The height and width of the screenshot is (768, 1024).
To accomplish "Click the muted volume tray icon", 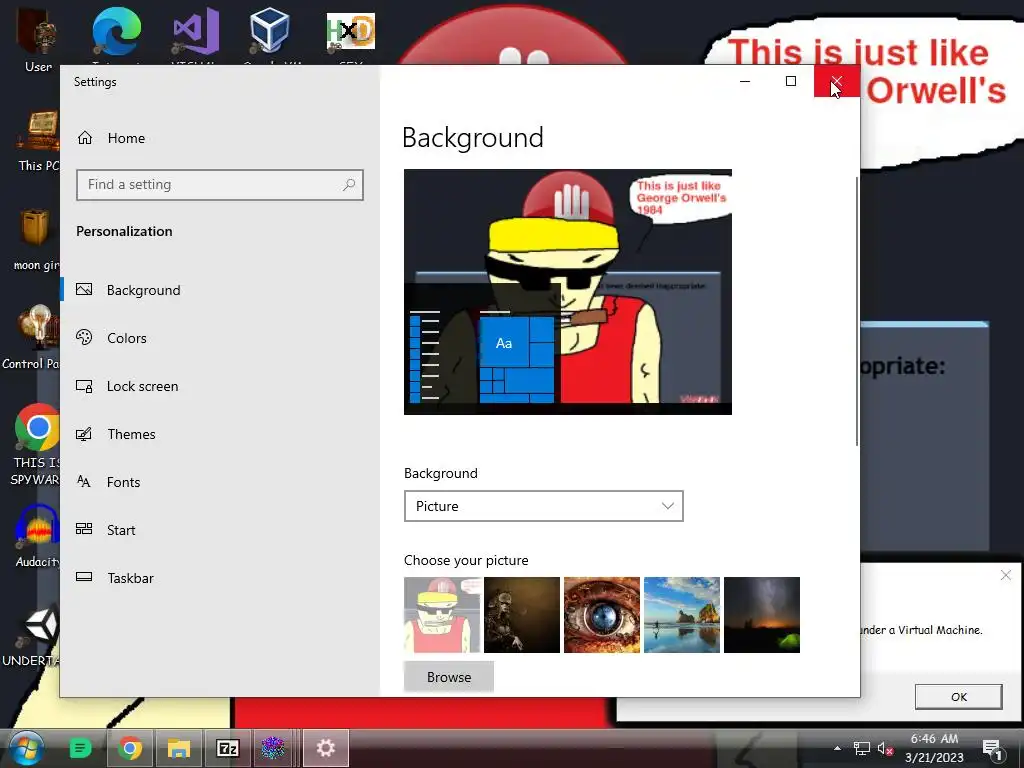I will coord(885,749).
